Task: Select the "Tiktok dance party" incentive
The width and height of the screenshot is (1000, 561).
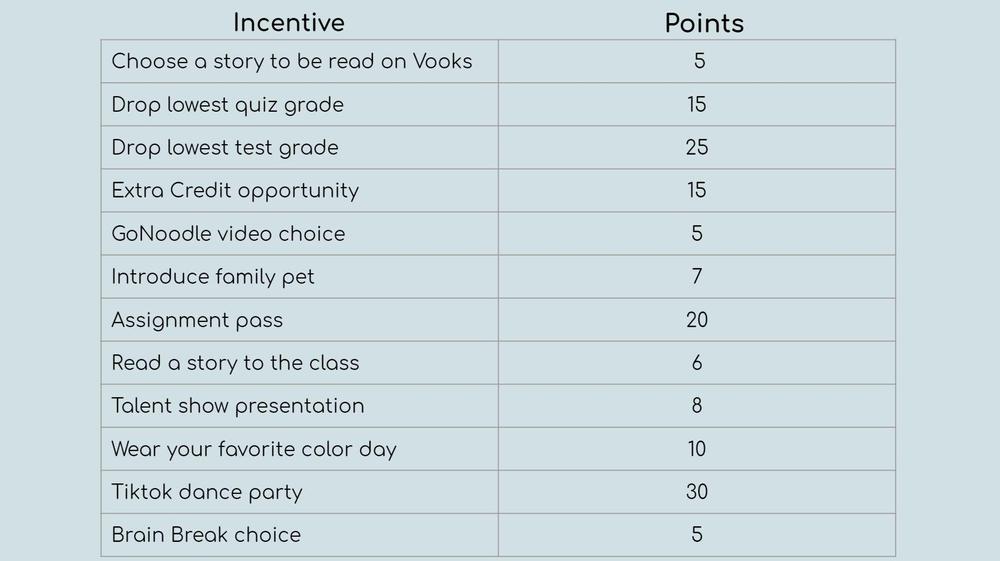Action: (x=207, y=492)
